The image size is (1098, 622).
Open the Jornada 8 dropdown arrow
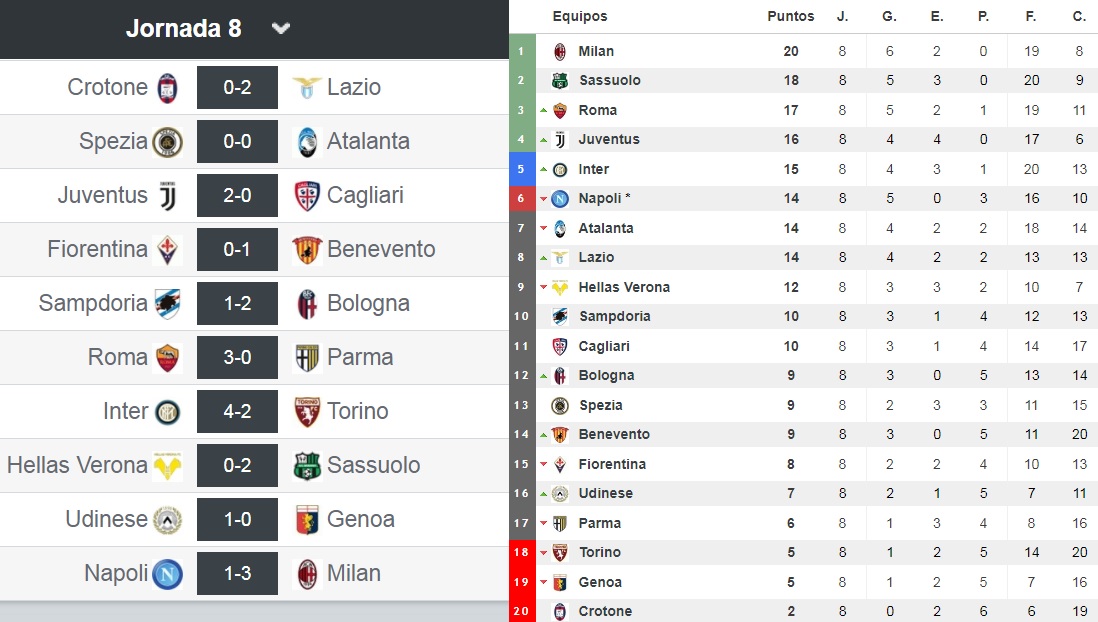coord(281,29)
